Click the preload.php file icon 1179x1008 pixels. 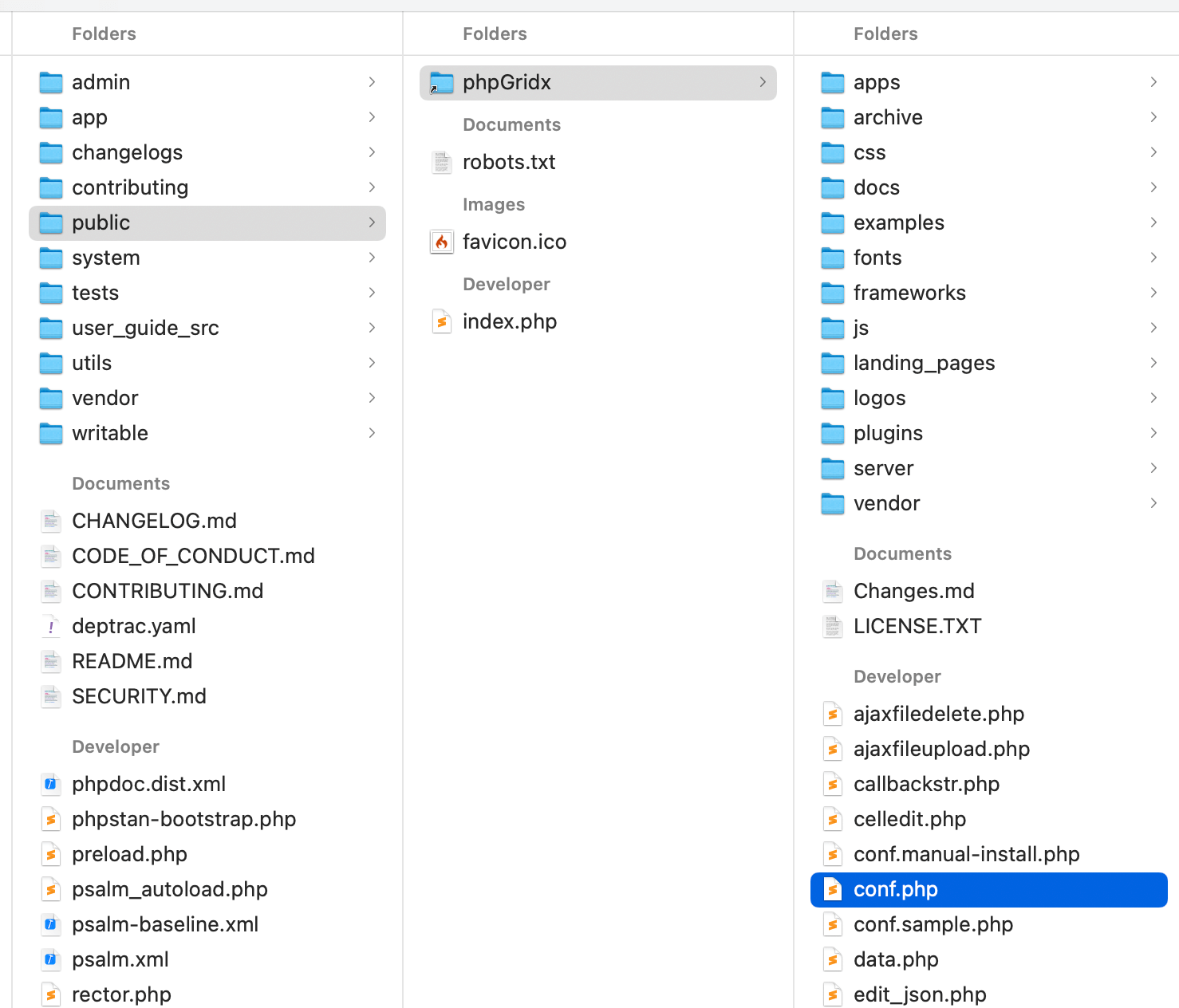pos(51,854)
